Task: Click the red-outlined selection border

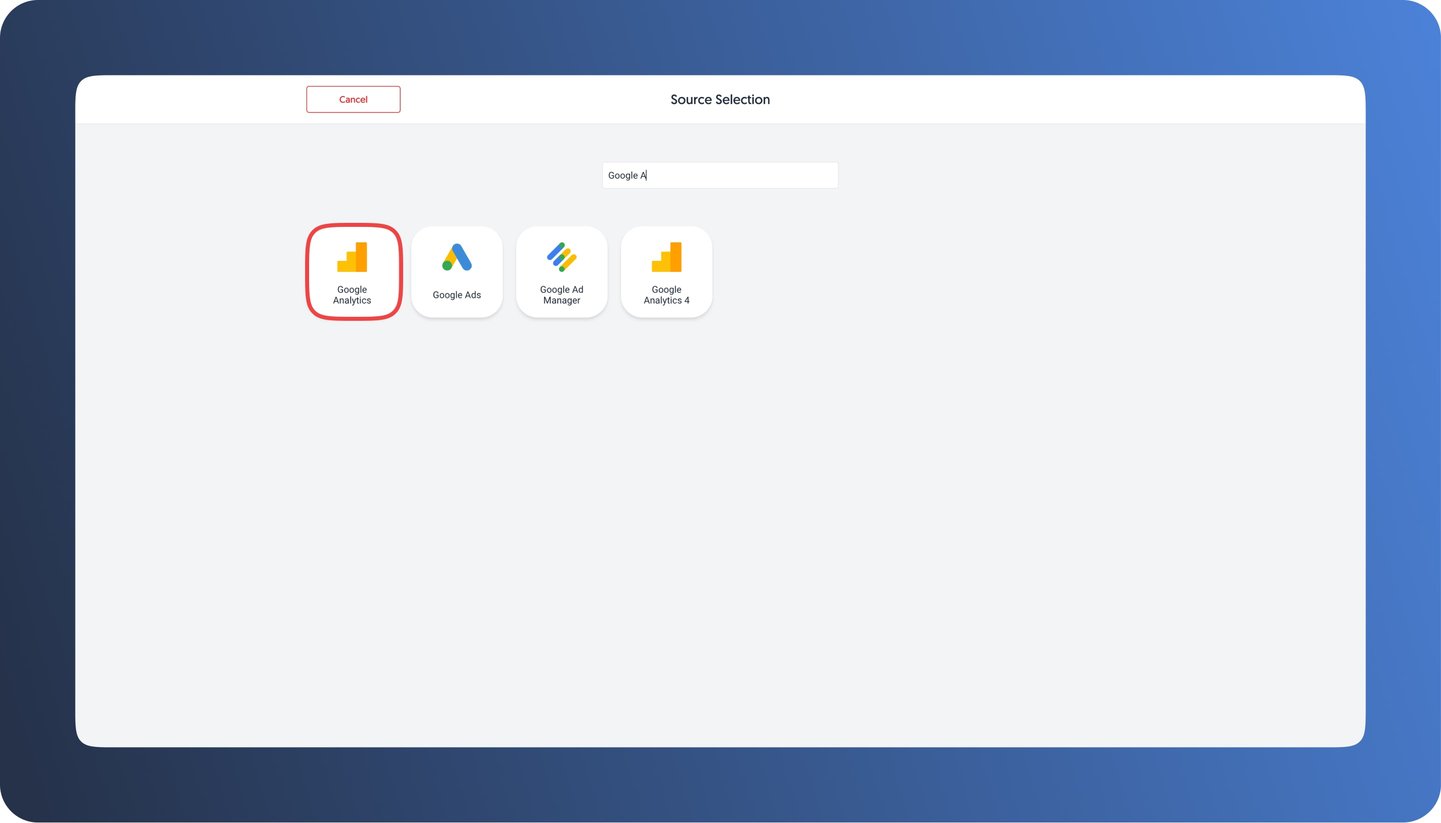Action: (352, 227)
